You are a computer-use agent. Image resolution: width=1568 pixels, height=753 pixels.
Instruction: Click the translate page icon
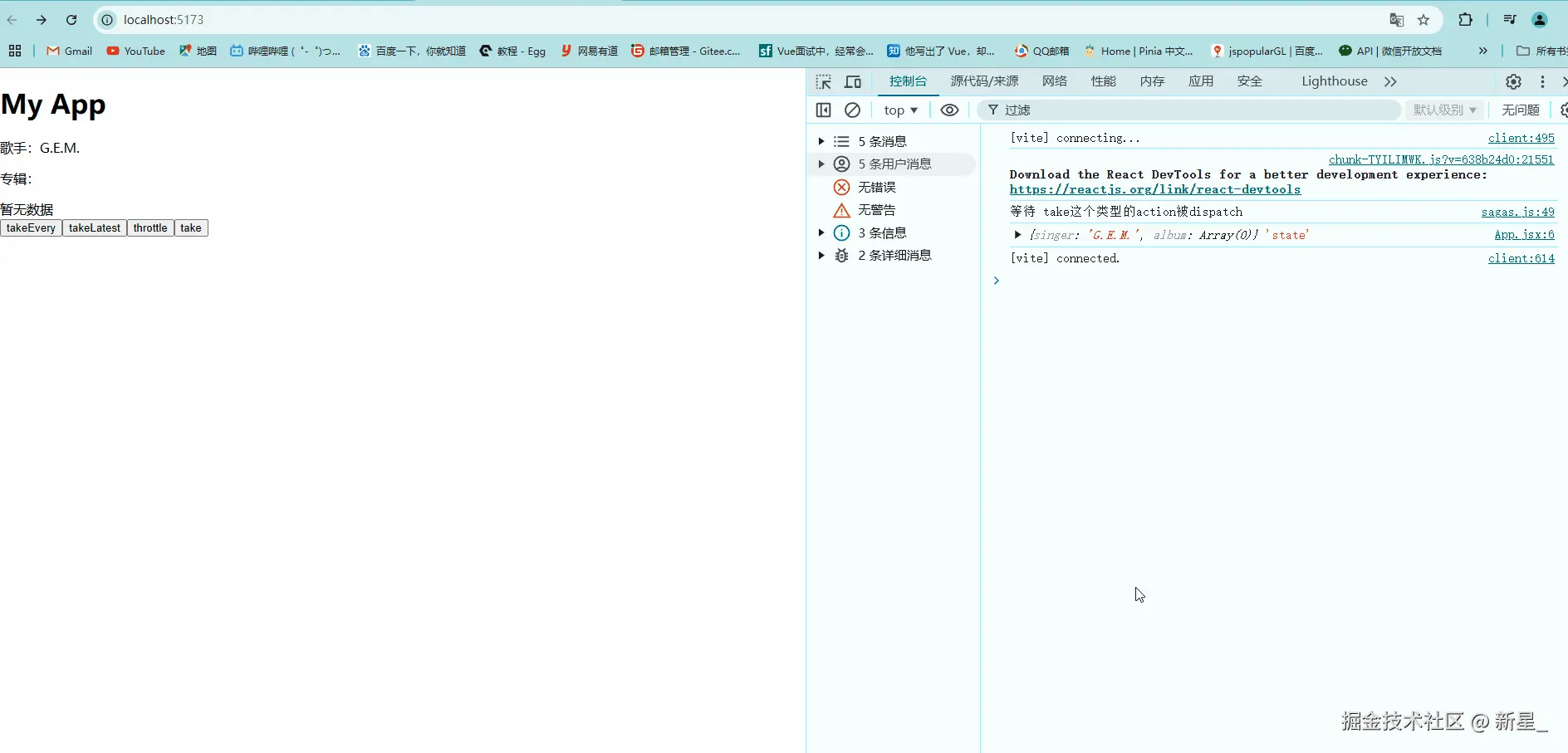pyautogui.click(x=1397, y=20)
